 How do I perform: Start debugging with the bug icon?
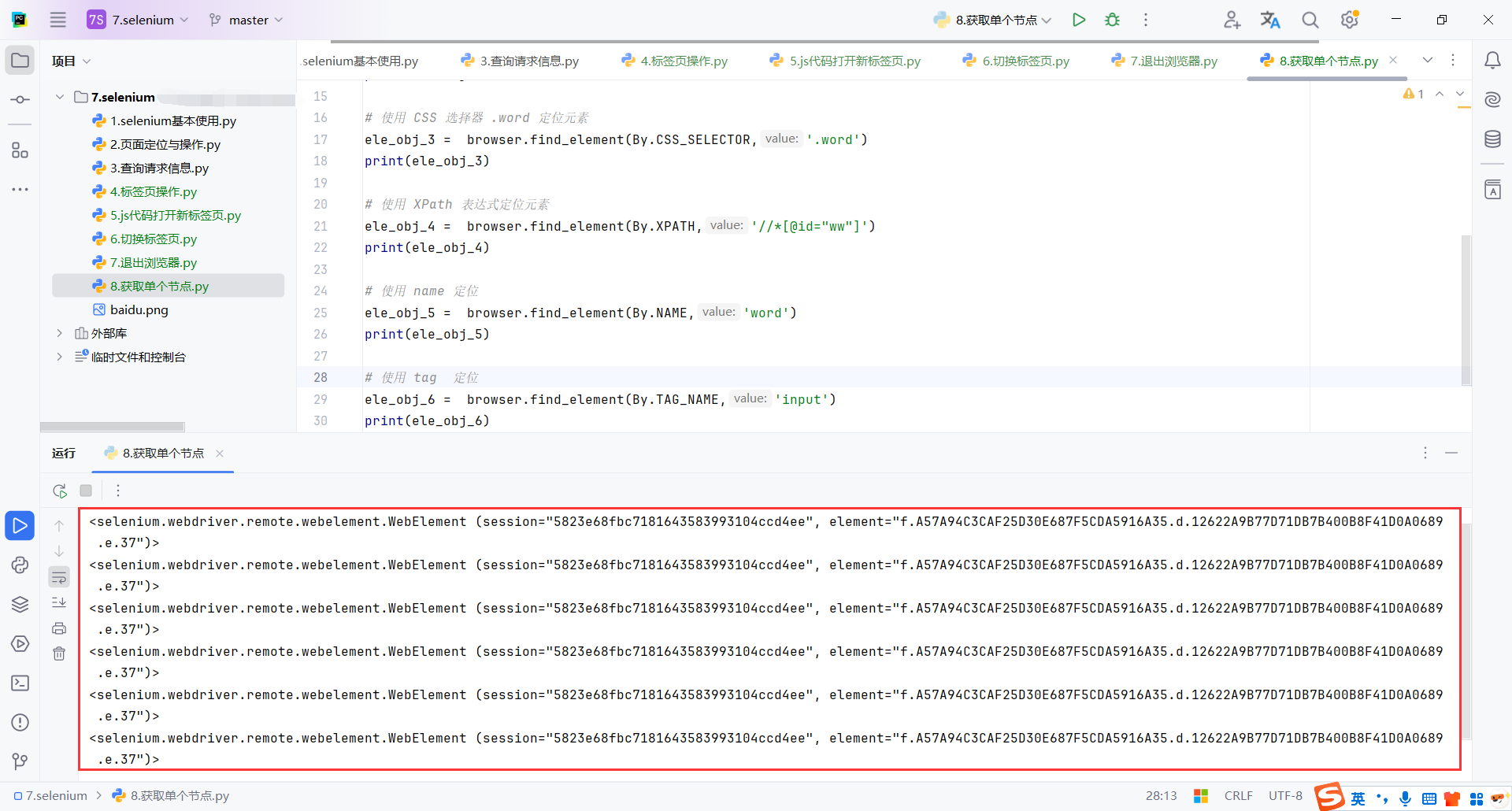pos(1112,20)
